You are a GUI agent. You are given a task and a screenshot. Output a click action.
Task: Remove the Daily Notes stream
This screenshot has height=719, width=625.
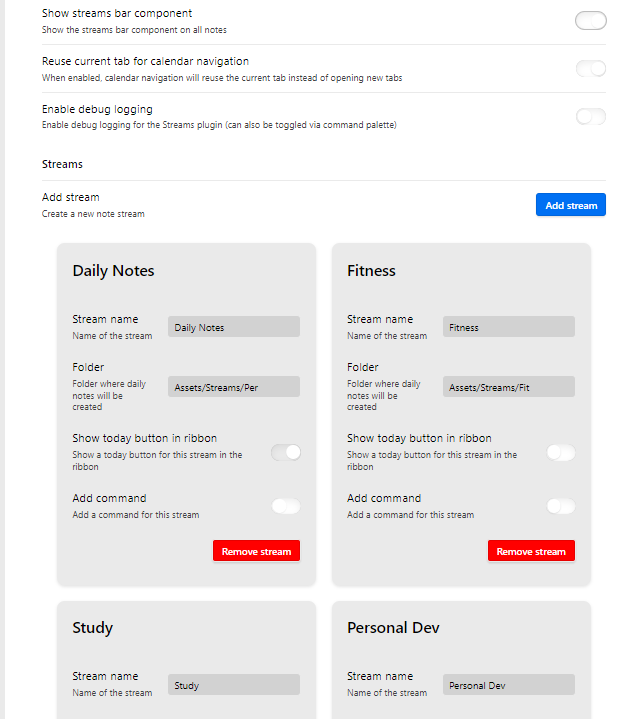(x=256, y=551)
